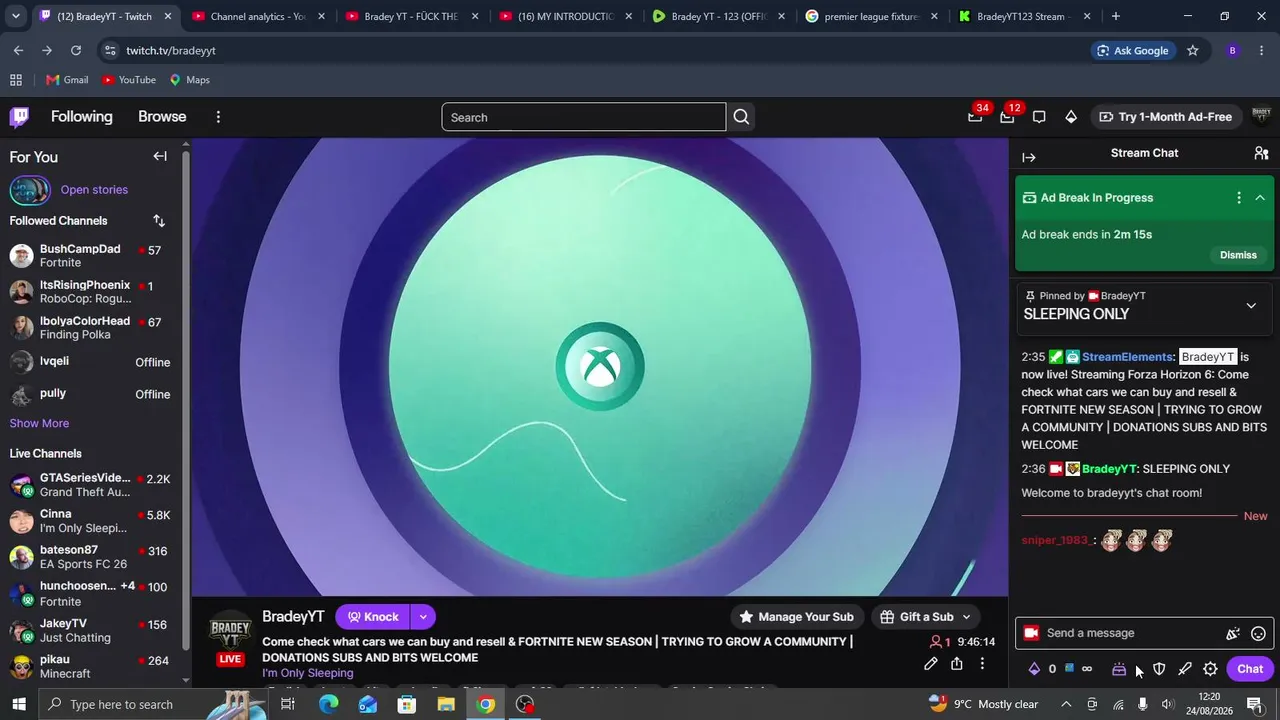Open Chrome tab search dropdown
This screenshot has height=720, width=1280.
[x=15, y=16]
